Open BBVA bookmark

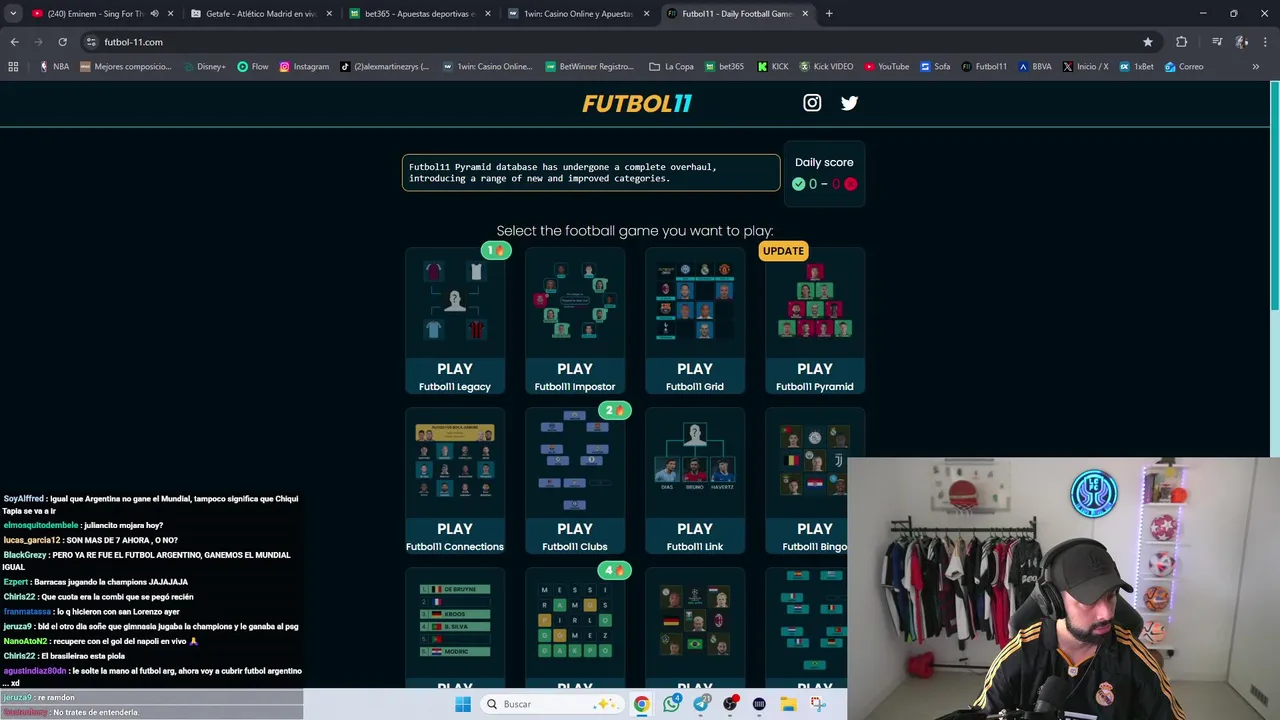tap(1035, 67)
